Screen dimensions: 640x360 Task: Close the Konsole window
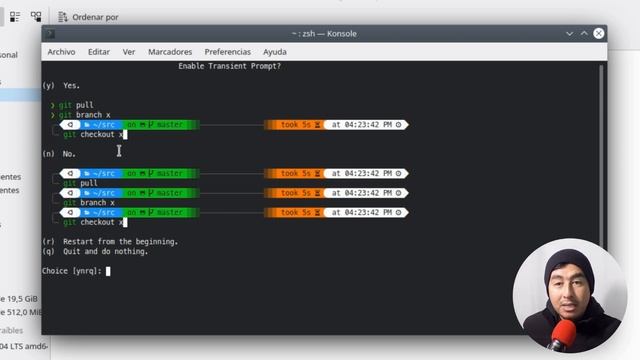tap(599, 33)
